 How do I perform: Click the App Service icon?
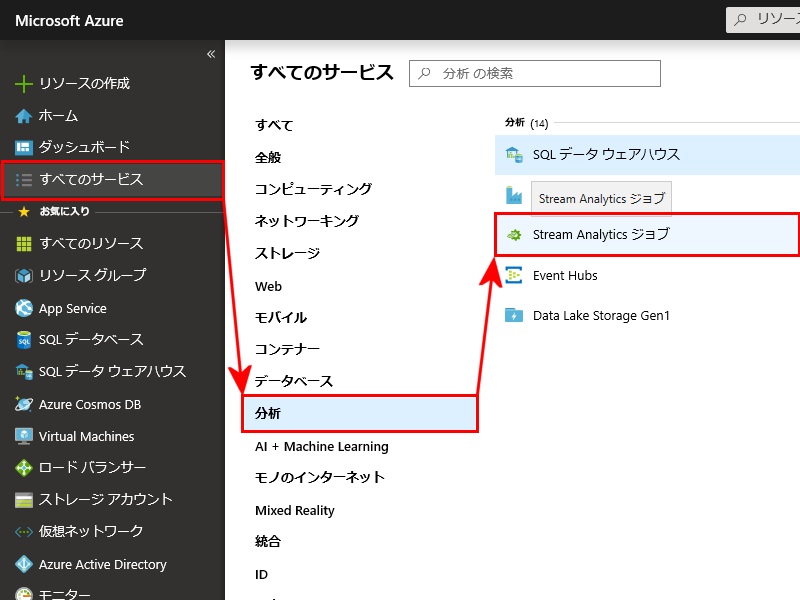24,308
